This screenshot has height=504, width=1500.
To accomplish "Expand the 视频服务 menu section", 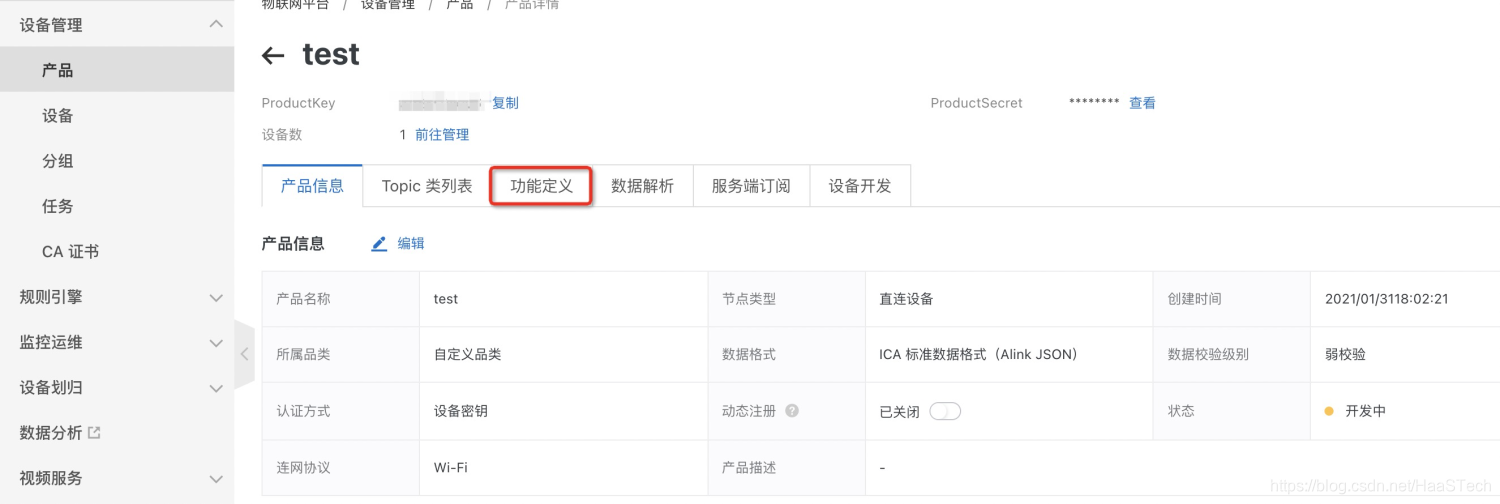I will coord(216,479).
